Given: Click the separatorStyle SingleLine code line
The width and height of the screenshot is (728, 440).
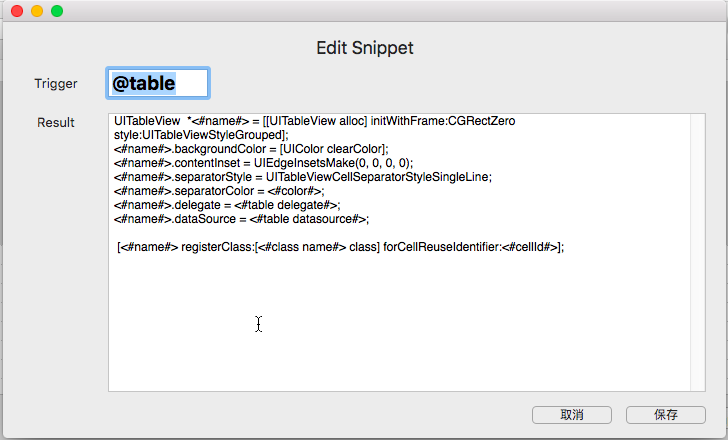Looking at the screenshot, I should pyautogui.click(x=303, y=177).
